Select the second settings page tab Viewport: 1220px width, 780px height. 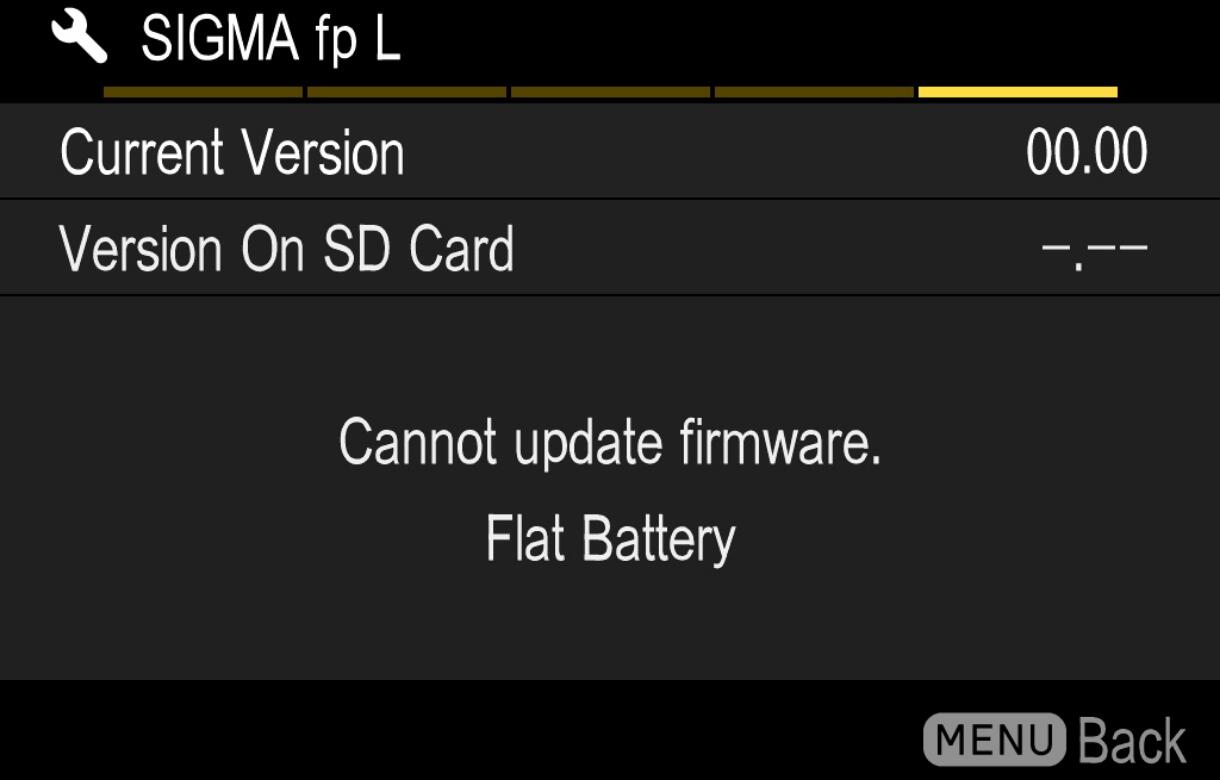click(x=406, y=92)
